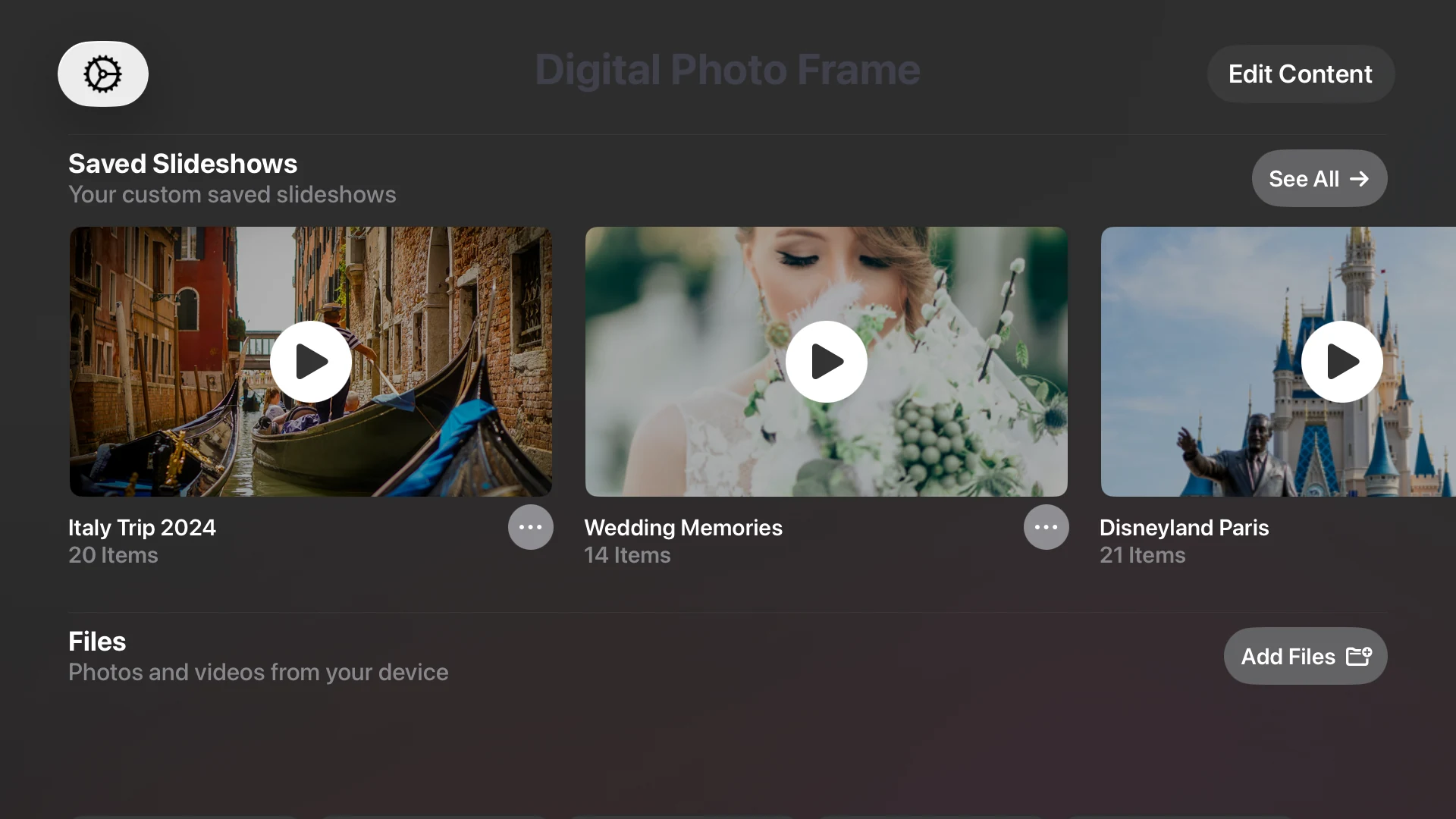
Task: Click 'Your custom saved slideshows' subtitle
Action: (232, 195)
